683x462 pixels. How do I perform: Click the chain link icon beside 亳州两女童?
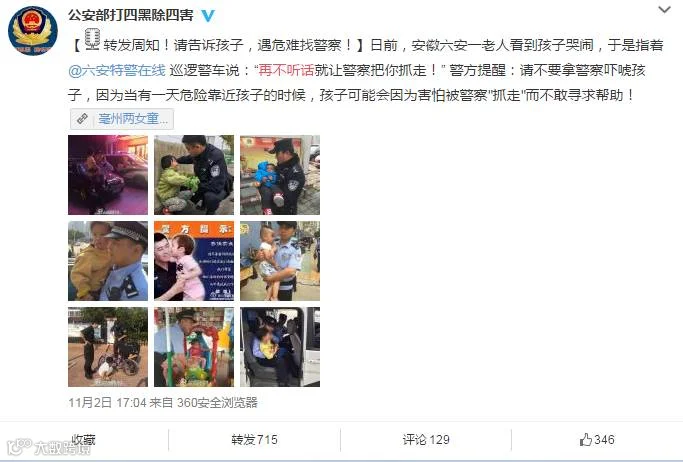[x=82, y=118]
